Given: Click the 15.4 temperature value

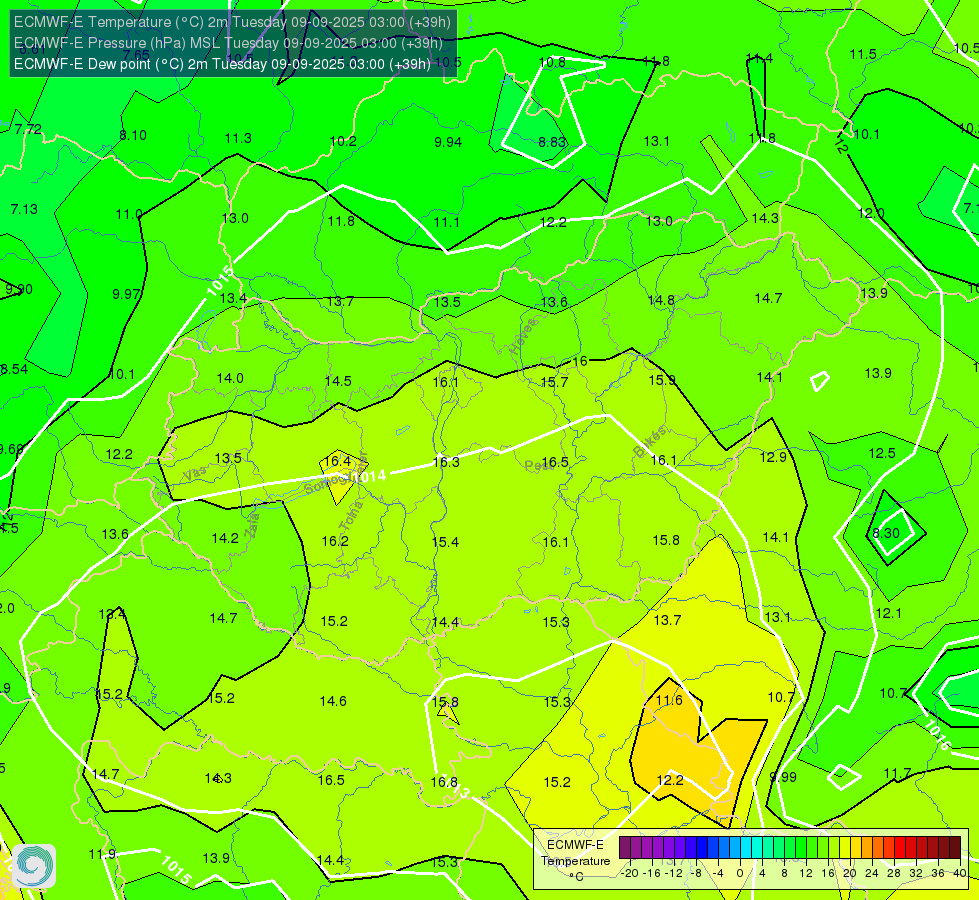Looking at the screenshot, I should coord(445,542).
